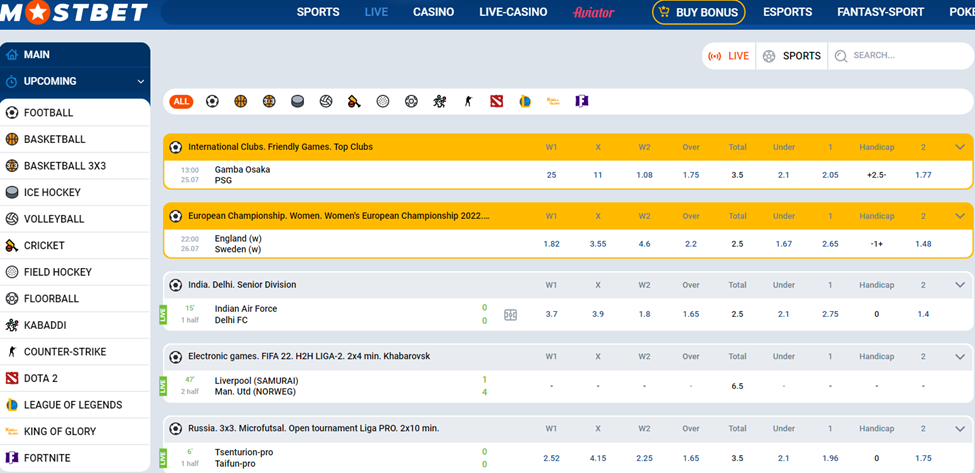Open the Gamba Osaka vs PSG match
This screenshot has height=473, width=975.
[x=242, y=175]
